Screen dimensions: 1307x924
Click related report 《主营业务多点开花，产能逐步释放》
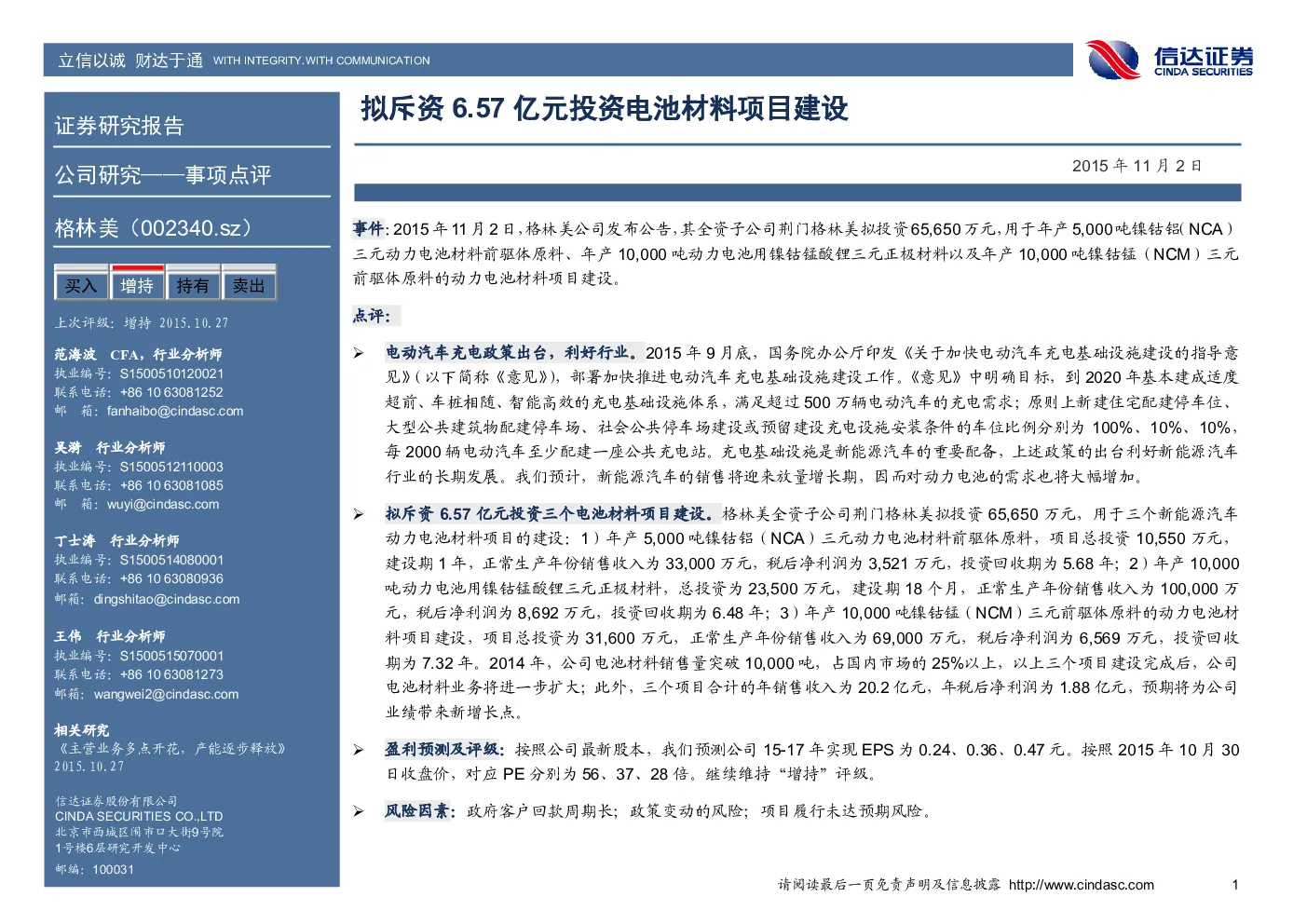[170, 748]
